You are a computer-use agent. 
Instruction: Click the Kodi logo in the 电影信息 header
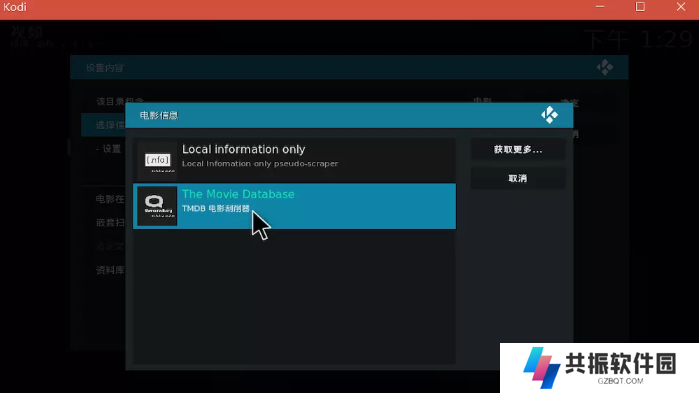(550, 115)
